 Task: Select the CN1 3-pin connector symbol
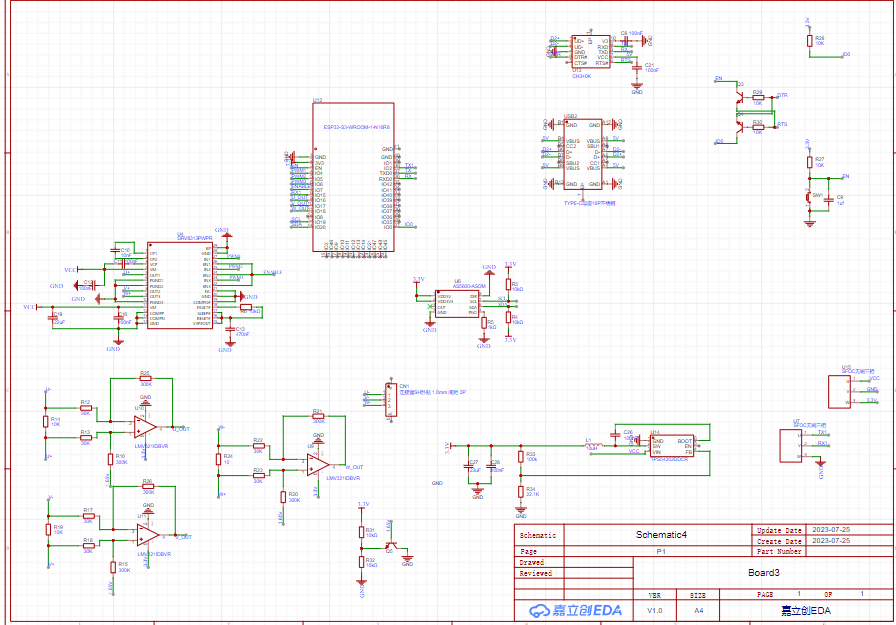click(x=391, y=400)
